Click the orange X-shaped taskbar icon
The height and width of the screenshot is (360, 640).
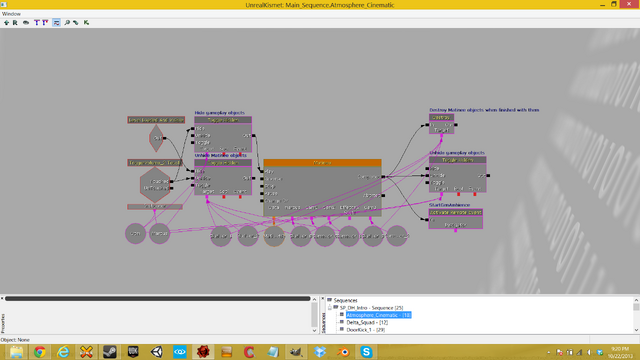86,352
